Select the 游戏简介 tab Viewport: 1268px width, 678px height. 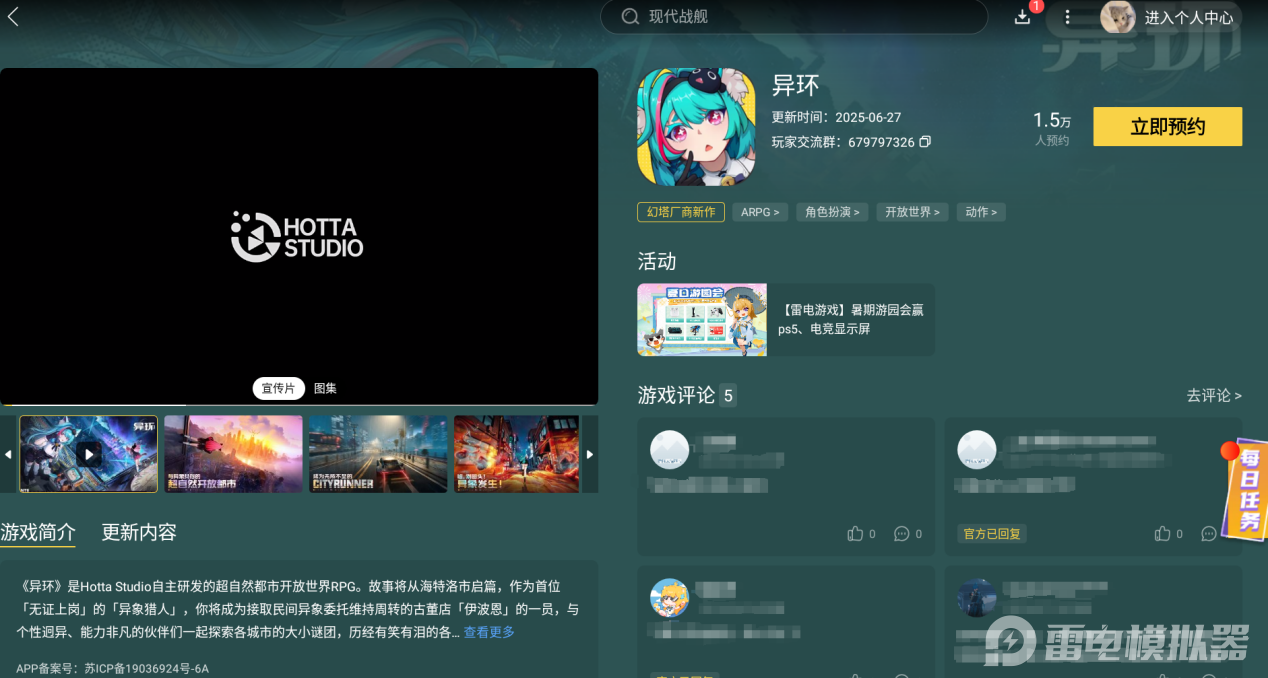coord(38,532)
